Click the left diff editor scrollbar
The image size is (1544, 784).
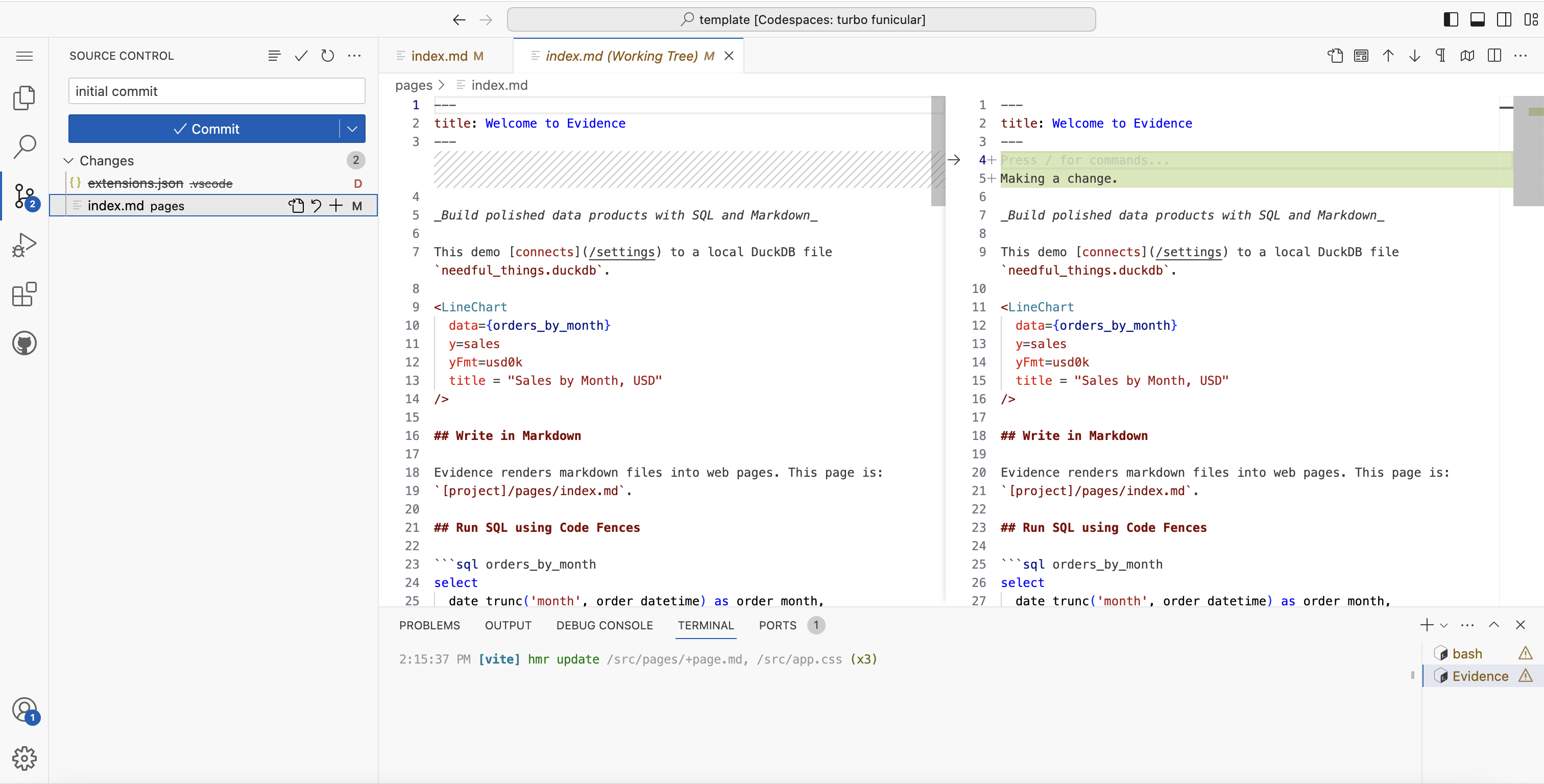tap(938, 151)
